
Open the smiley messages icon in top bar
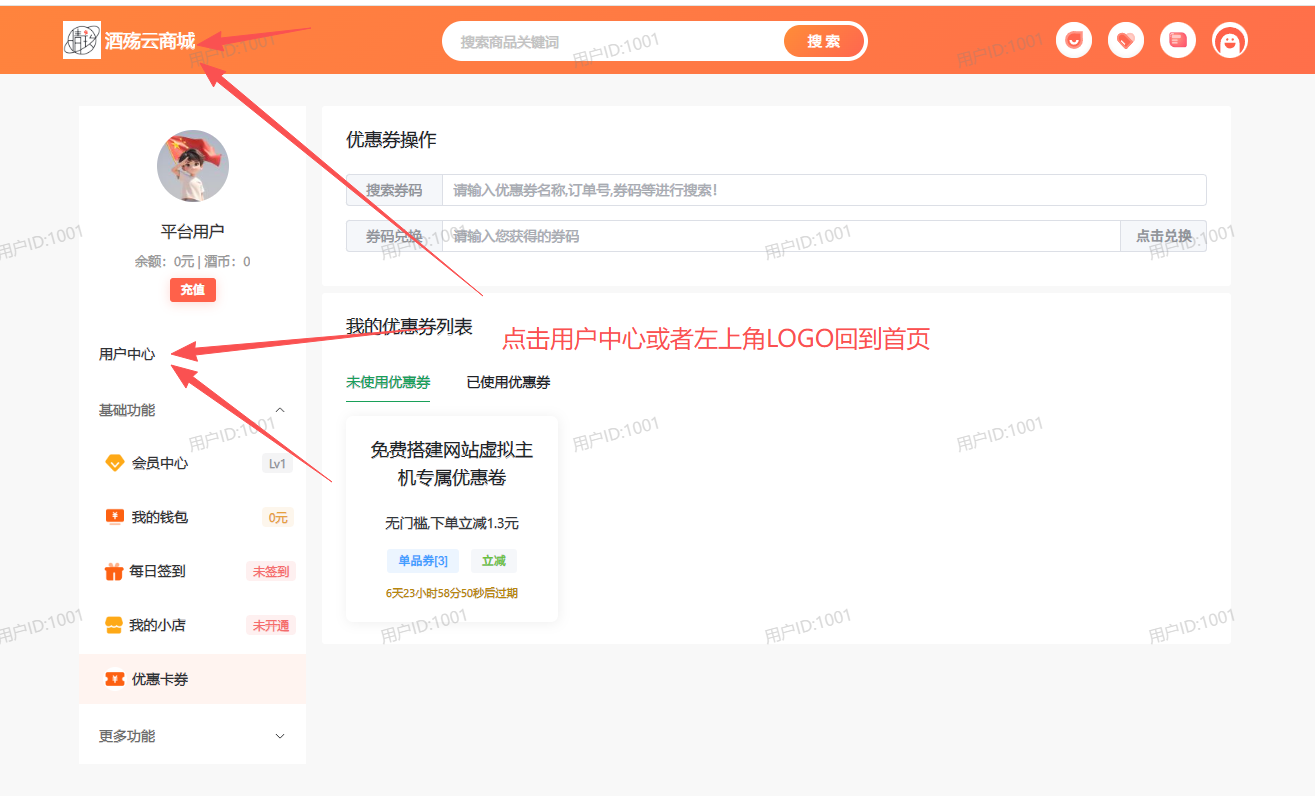click(1074, 40)
